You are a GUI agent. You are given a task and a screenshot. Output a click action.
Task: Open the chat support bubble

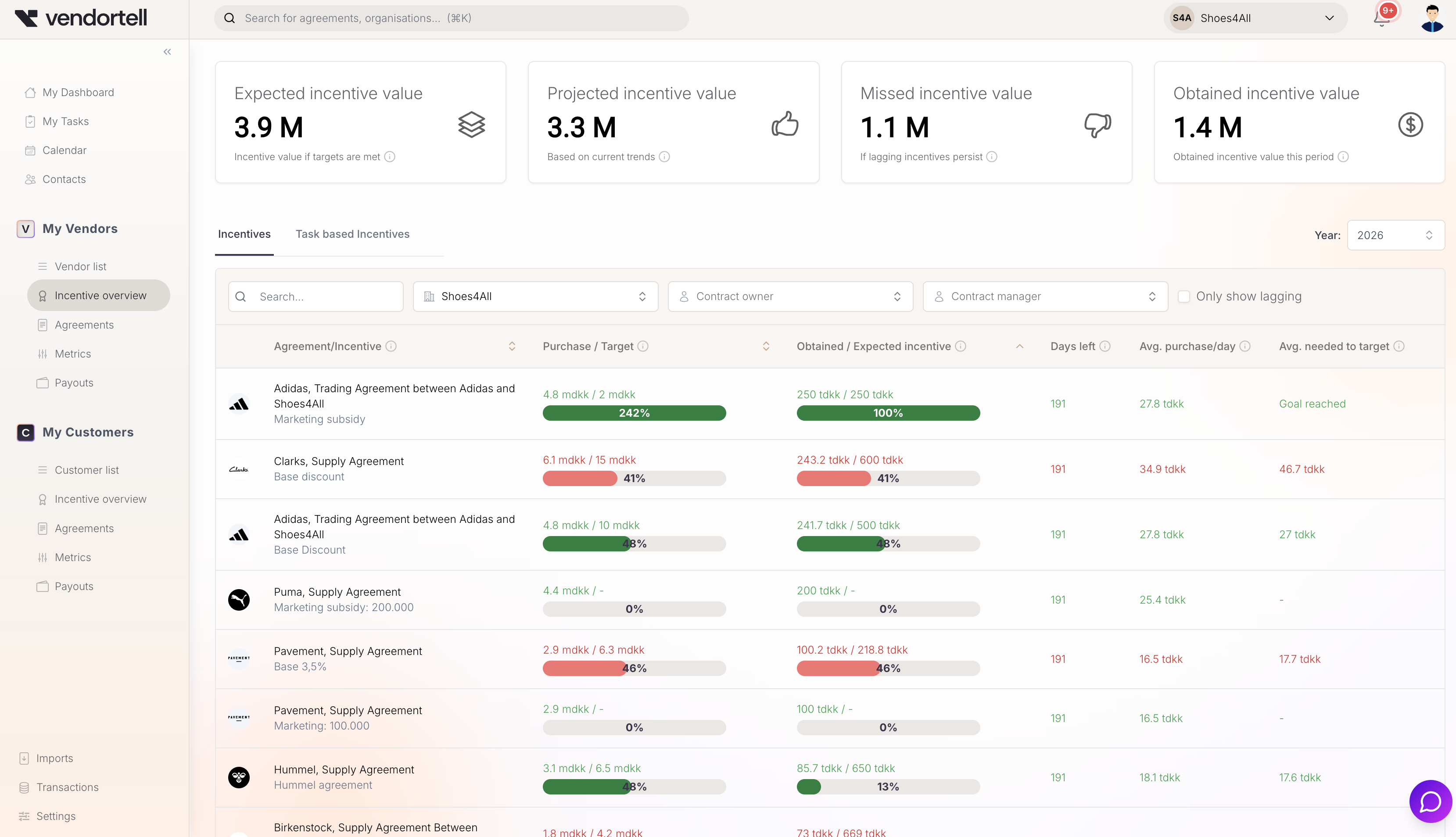click(x=1430, y=801)
